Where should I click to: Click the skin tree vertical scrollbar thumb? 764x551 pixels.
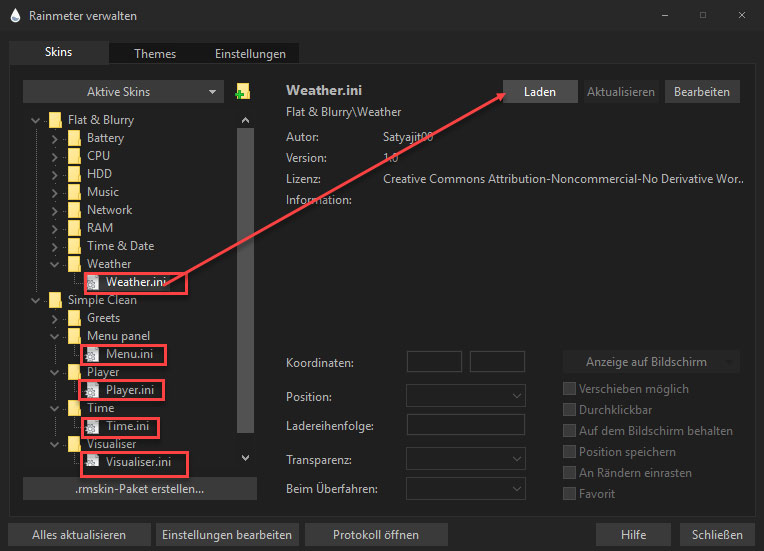246,281
